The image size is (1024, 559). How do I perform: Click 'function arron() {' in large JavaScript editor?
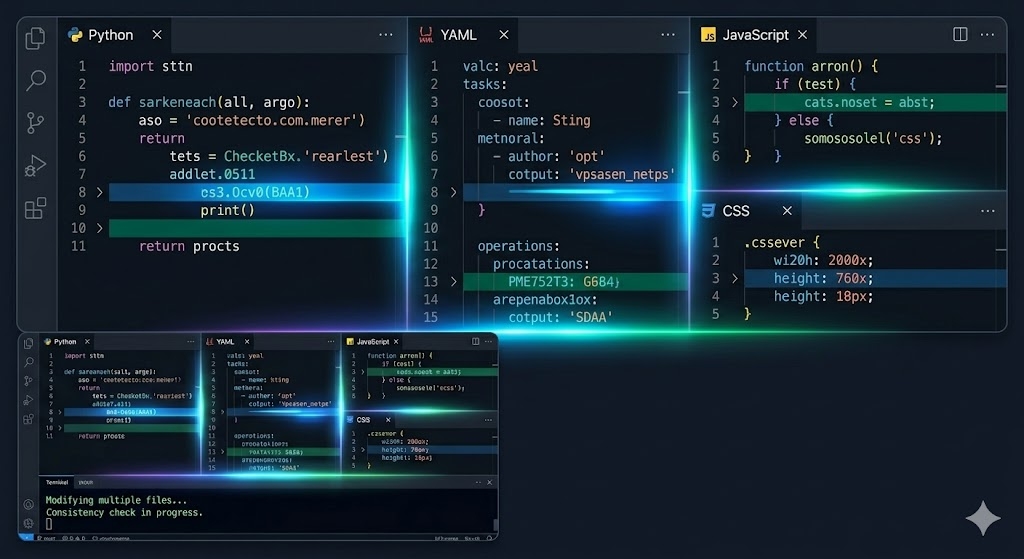[811, 66]
